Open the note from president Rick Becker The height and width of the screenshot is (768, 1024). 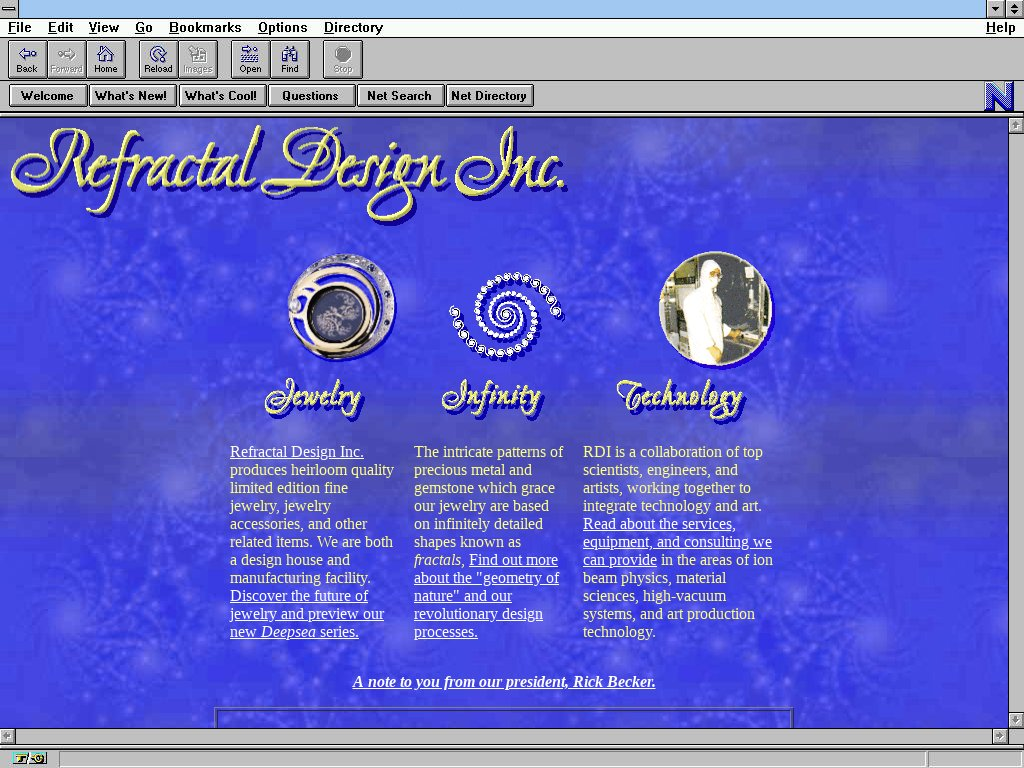point(503,682)
